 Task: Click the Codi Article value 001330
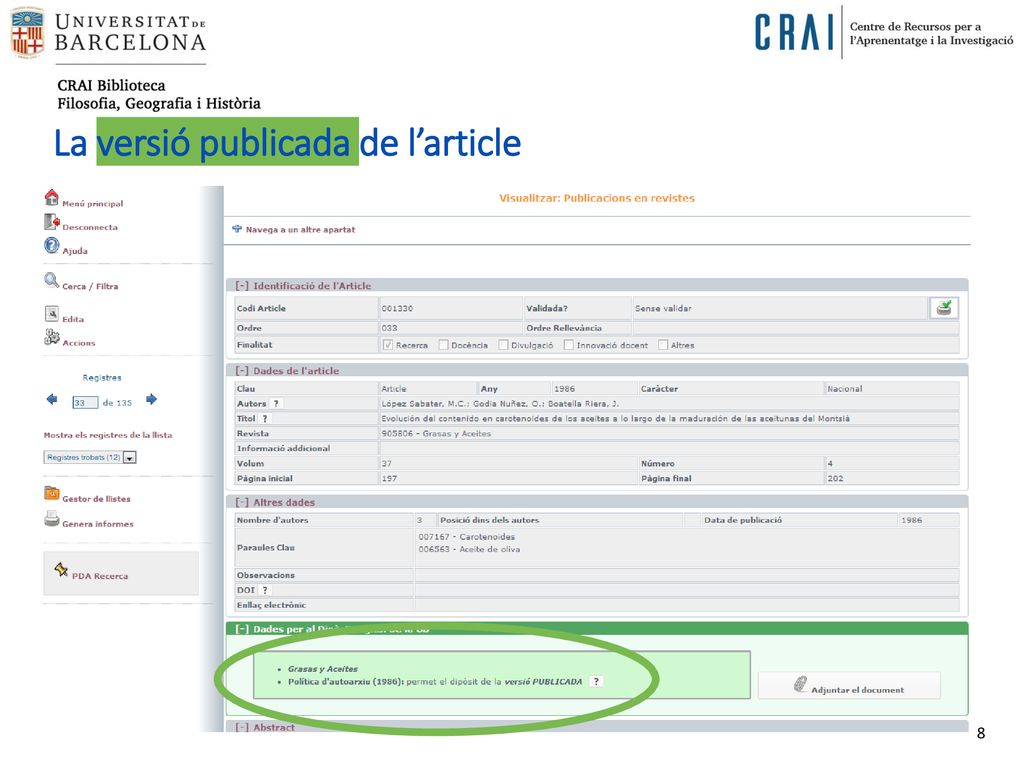click(x=397, y=308)
